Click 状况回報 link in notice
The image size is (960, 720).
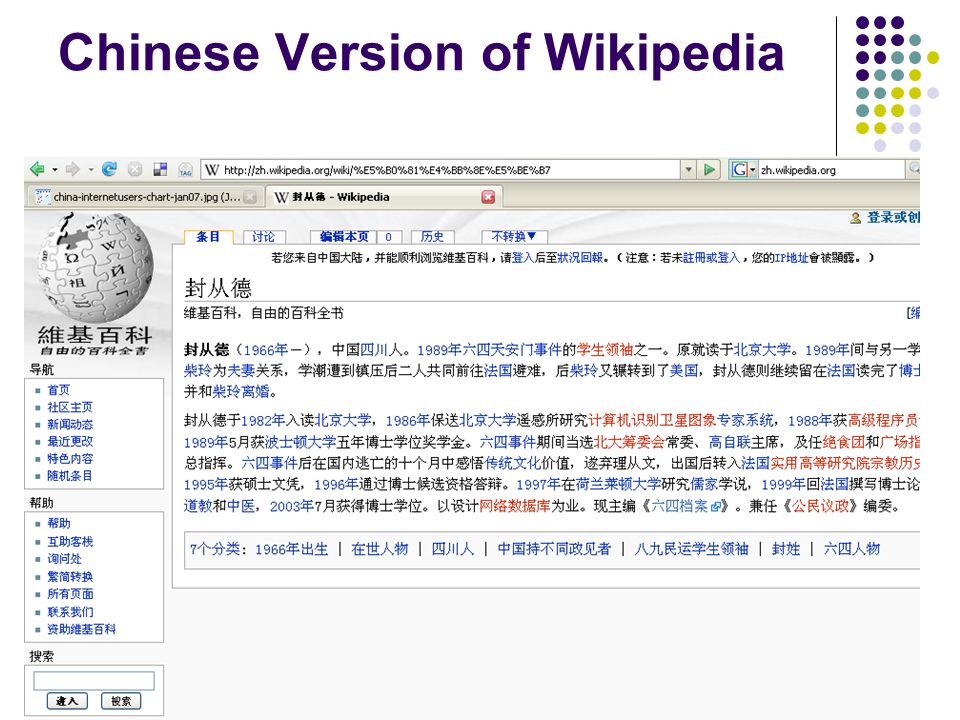click(x=580, y=258)
